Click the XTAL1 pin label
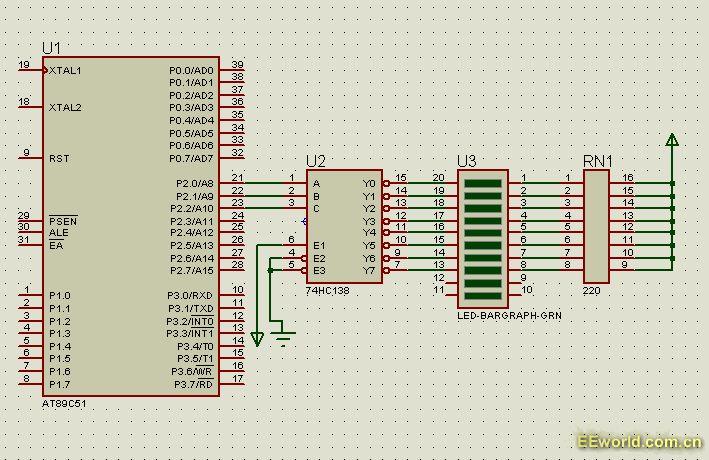The height and width of the screenshot is (460, 709). tap(65, 71)
